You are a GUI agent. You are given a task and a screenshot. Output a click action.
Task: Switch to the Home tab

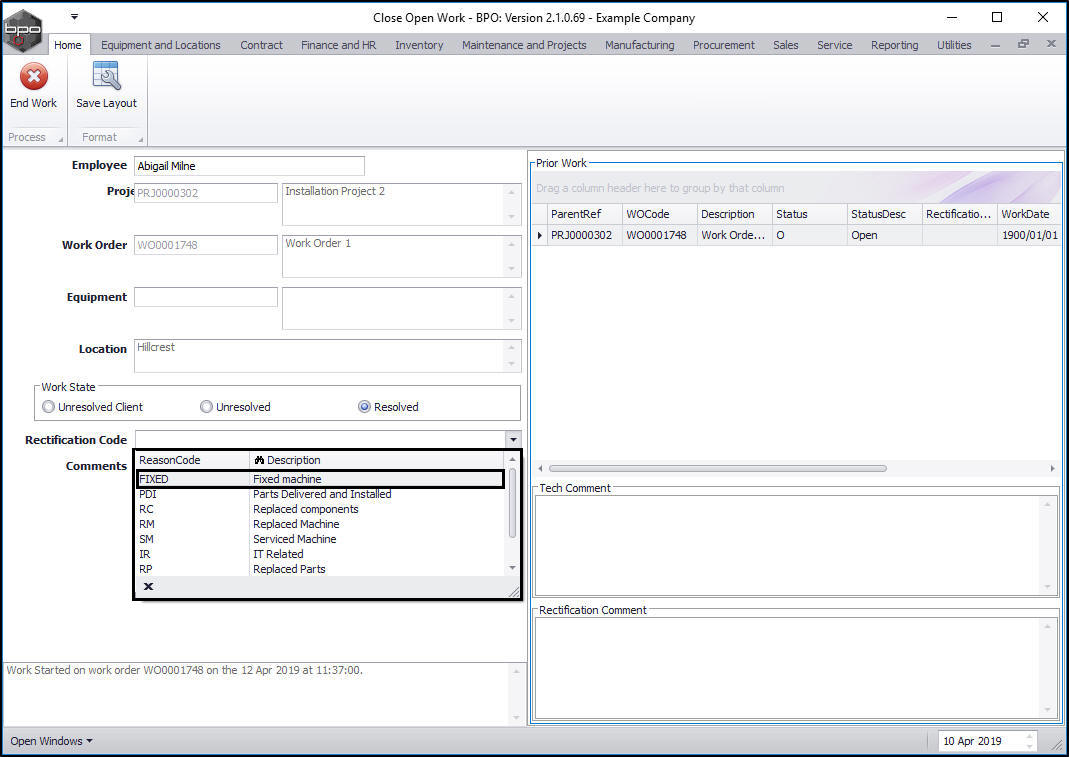coord(67,45)
